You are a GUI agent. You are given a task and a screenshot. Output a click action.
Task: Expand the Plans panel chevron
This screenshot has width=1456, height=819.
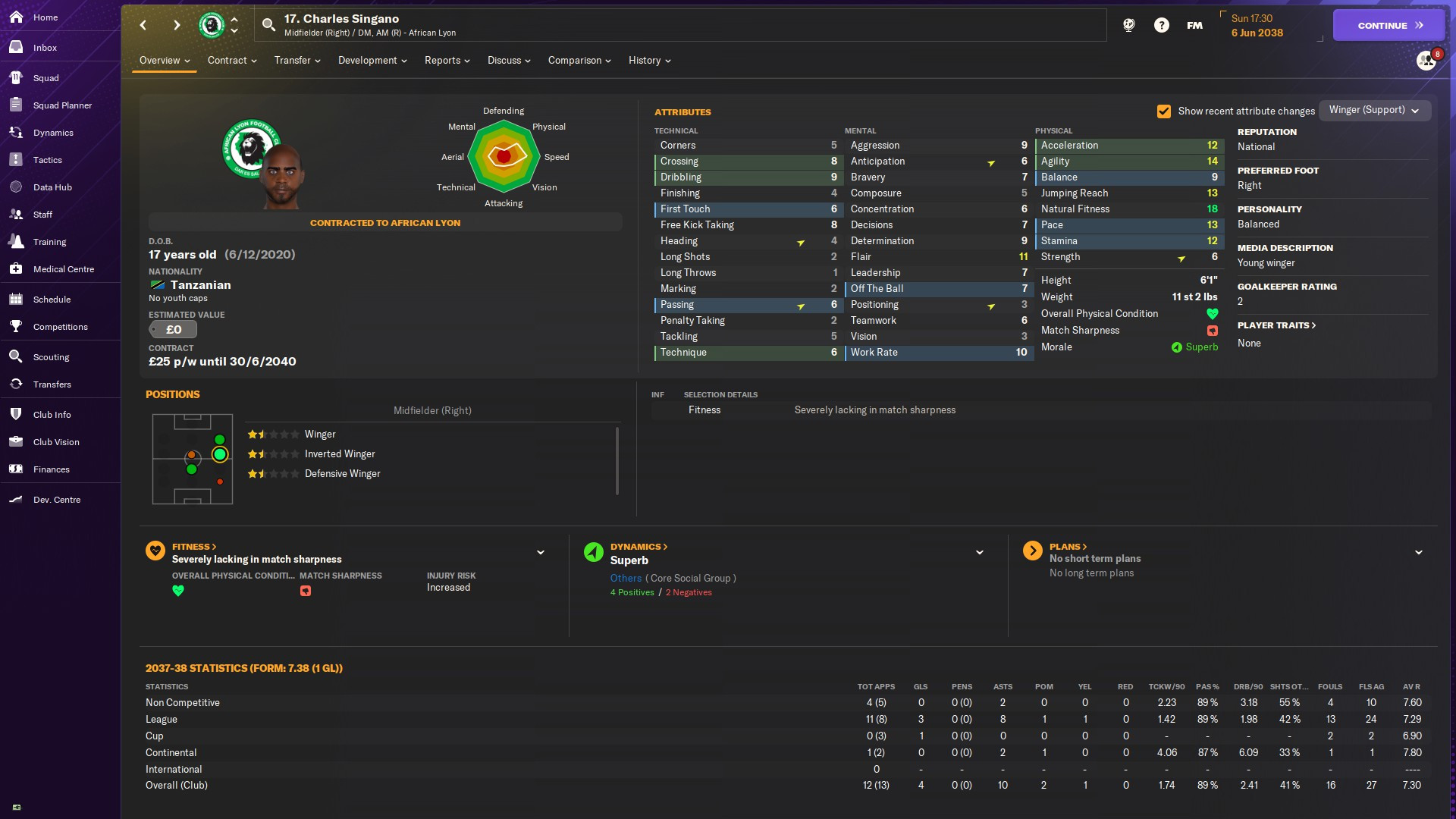point(1418,553)
